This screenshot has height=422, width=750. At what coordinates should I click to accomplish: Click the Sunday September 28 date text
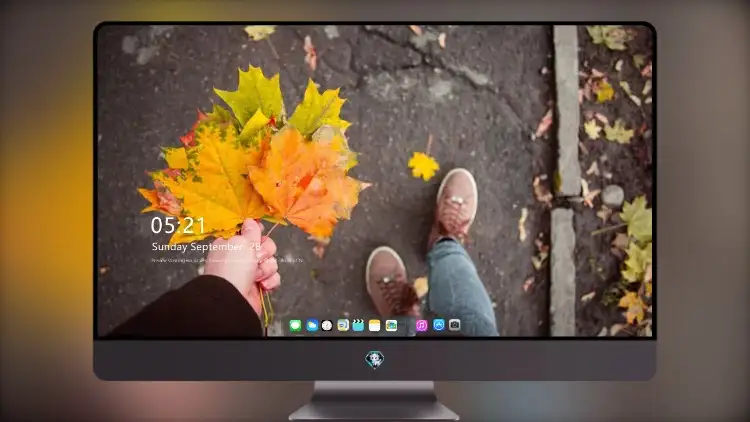(x=206, y=247)
